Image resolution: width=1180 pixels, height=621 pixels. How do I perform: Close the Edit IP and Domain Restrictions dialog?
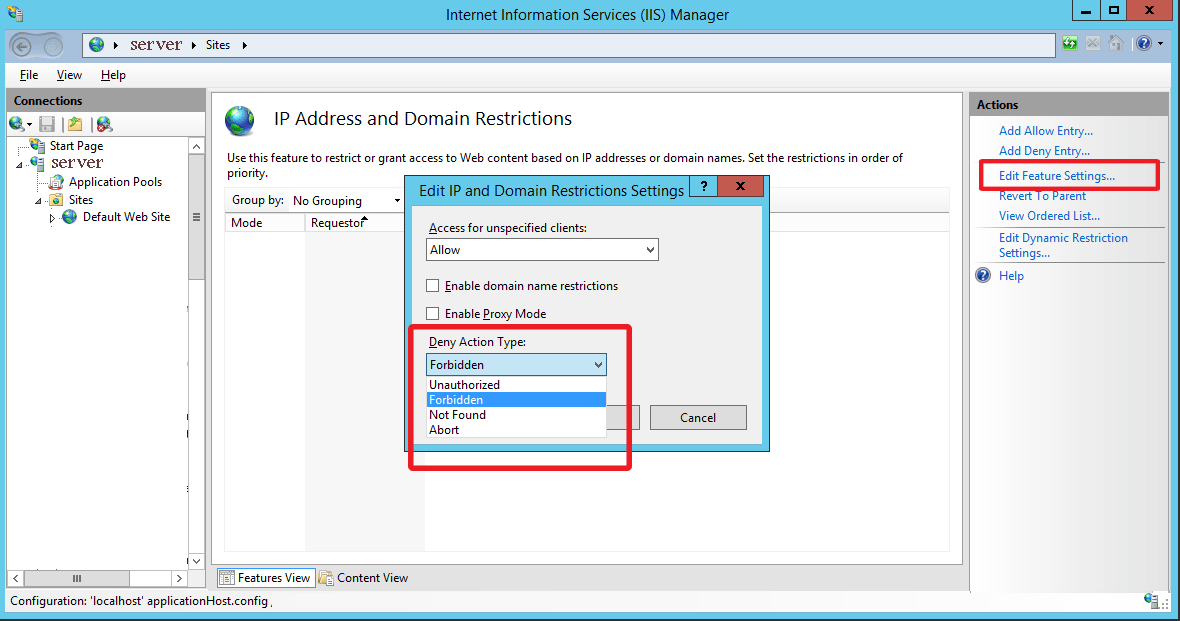pos(741,186)
